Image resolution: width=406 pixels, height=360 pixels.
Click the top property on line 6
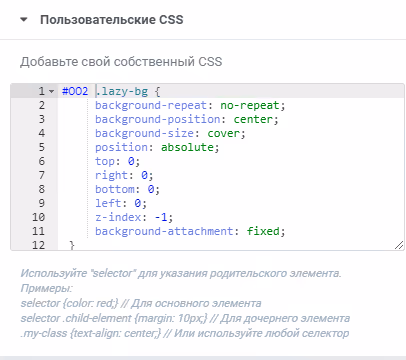[x=105, y=161]
